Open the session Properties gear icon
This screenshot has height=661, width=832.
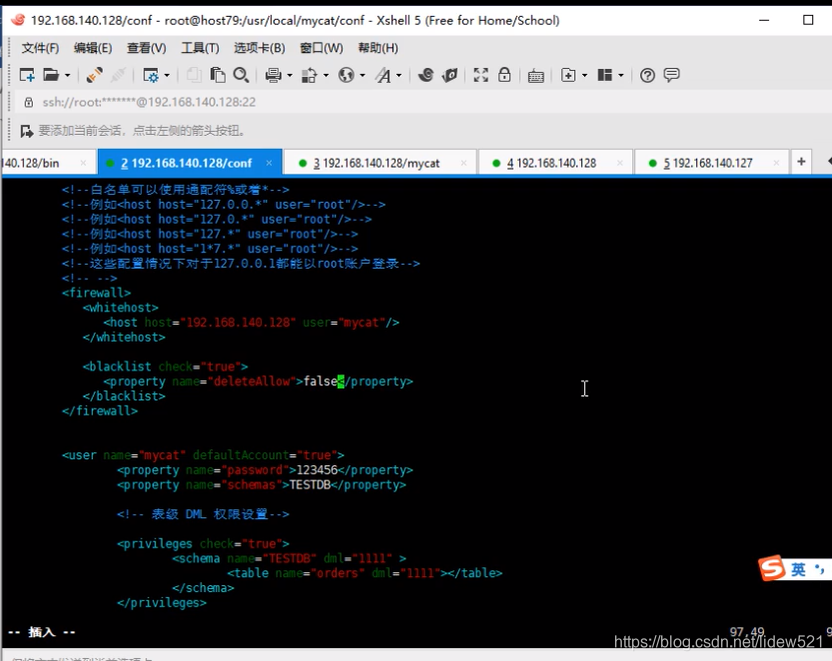click(151, 75)
